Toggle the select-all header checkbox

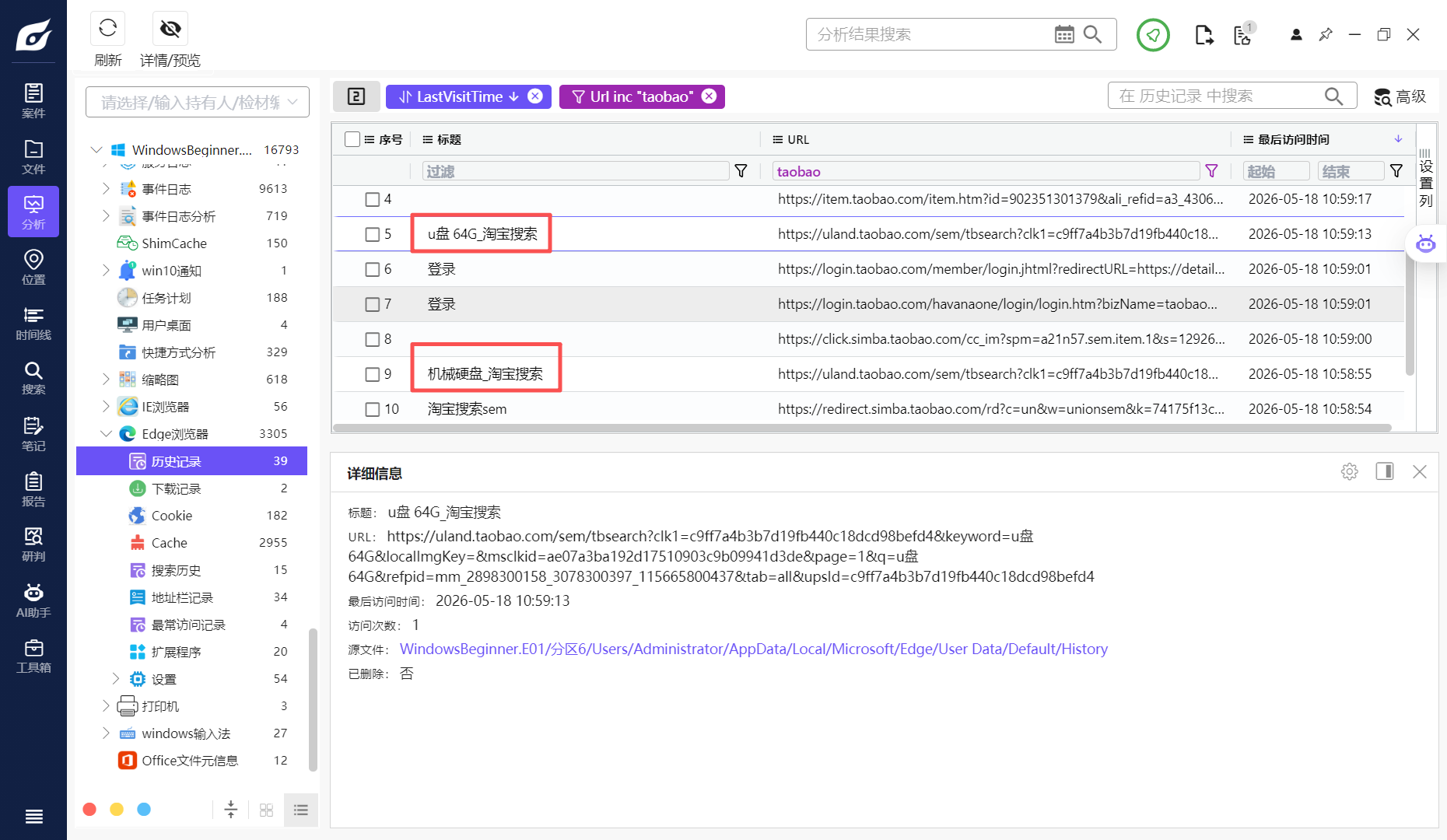pos(352,139)
